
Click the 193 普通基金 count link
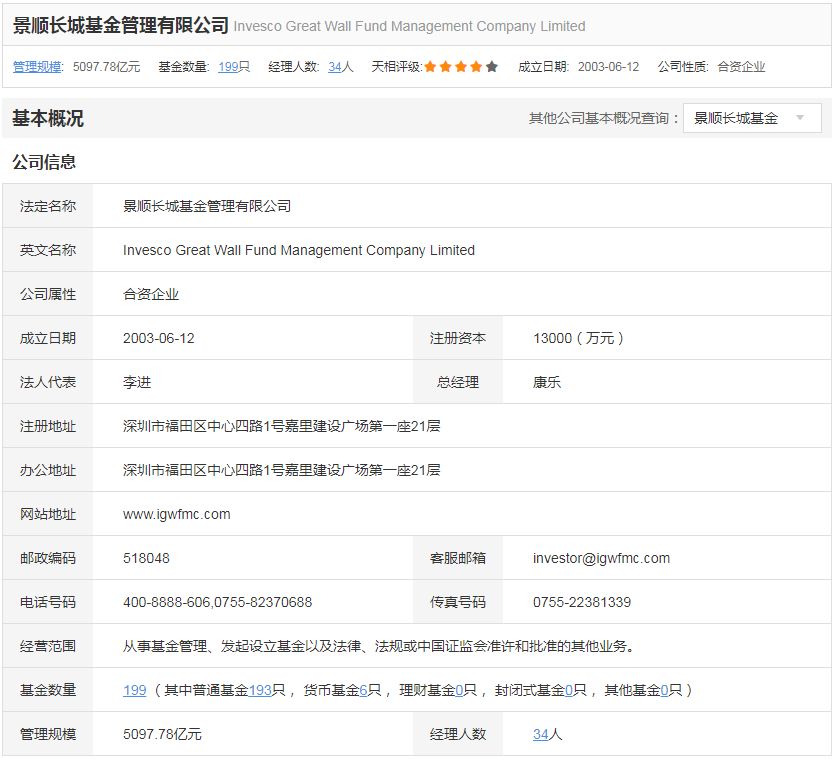pos(260,690)
